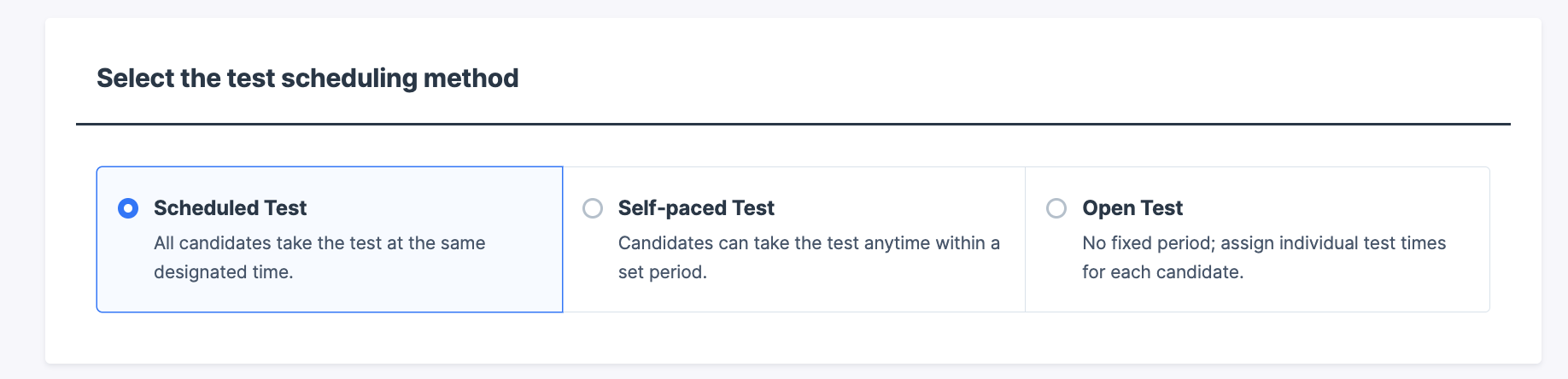Screen dimensions: 1568x379
Task: Click the "Scheduled Test" title label
Action: 230,208
